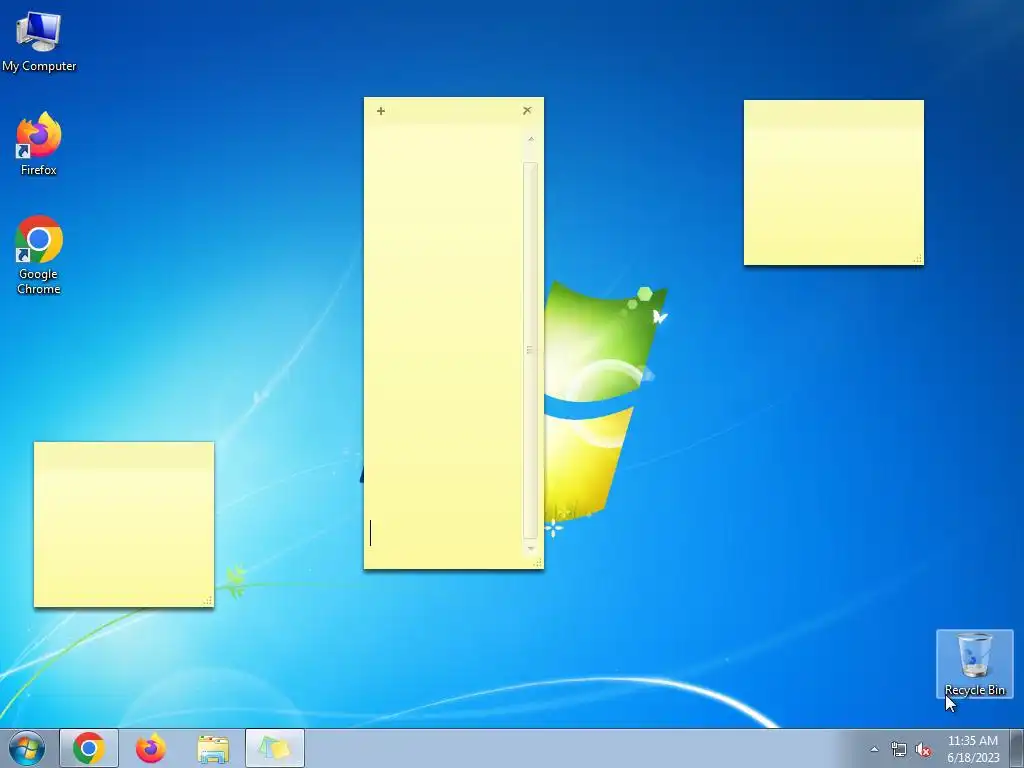Open the network status tray icon

click(x=899, y=749)
